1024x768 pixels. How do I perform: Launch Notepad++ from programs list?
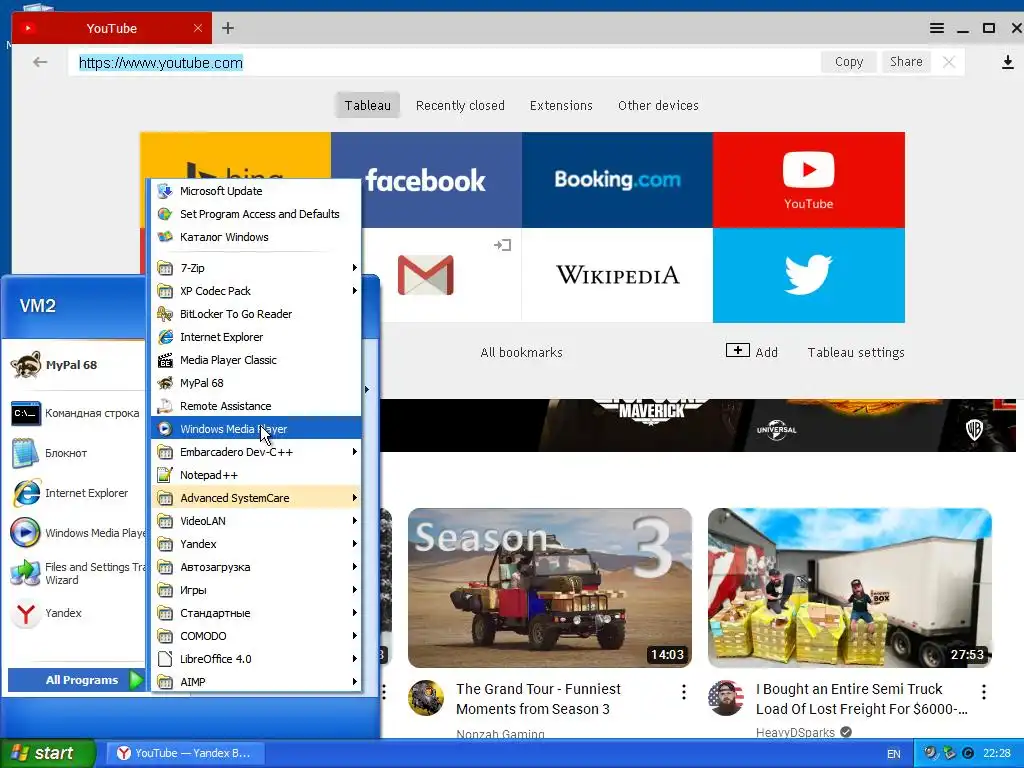(x=256, y=475)
